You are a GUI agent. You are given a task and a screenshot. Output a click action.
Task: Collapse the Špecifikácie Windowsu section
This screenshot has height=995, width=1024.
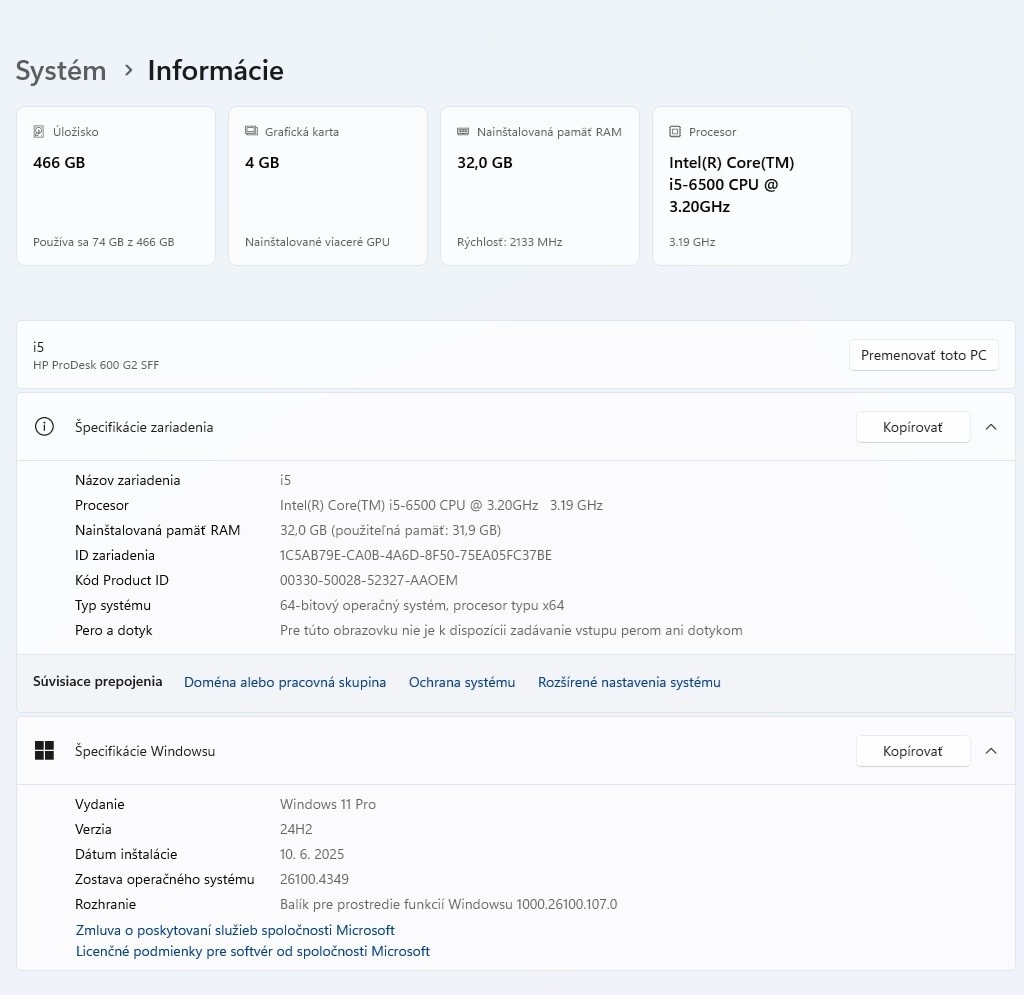click(991, 751)
